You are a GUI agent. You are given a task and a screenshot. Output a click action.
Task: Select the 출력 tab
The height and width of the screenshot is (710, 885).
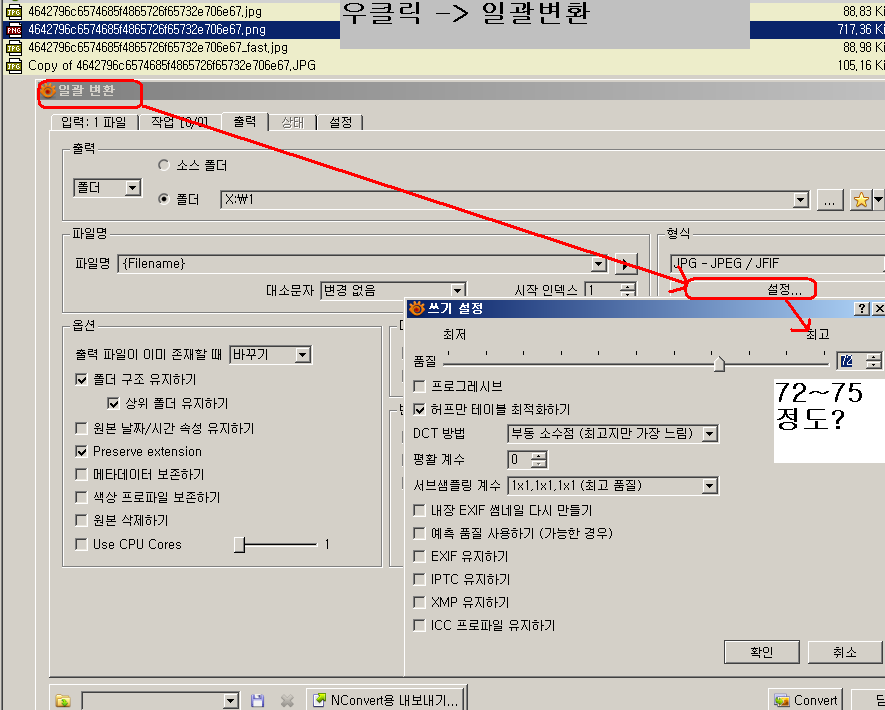tap(245, 121)
